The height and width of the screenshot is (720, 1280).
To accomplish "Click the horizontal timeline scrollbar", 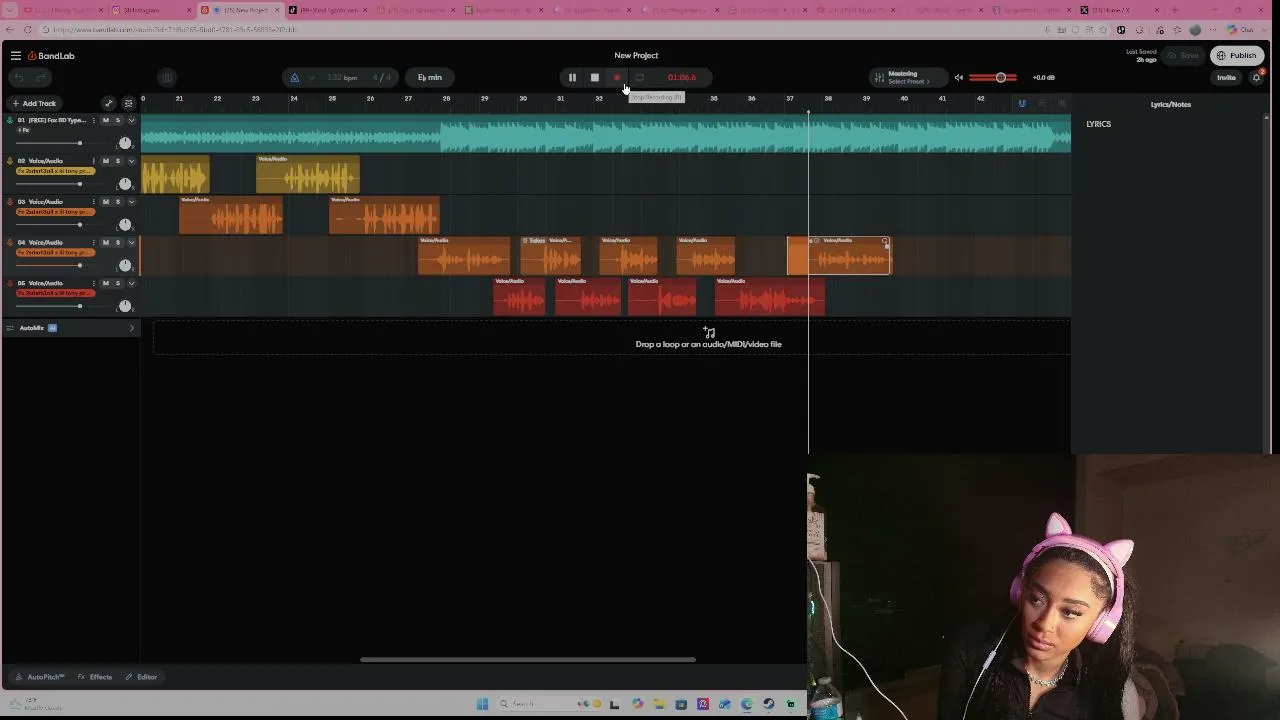I will click(527, 660).
